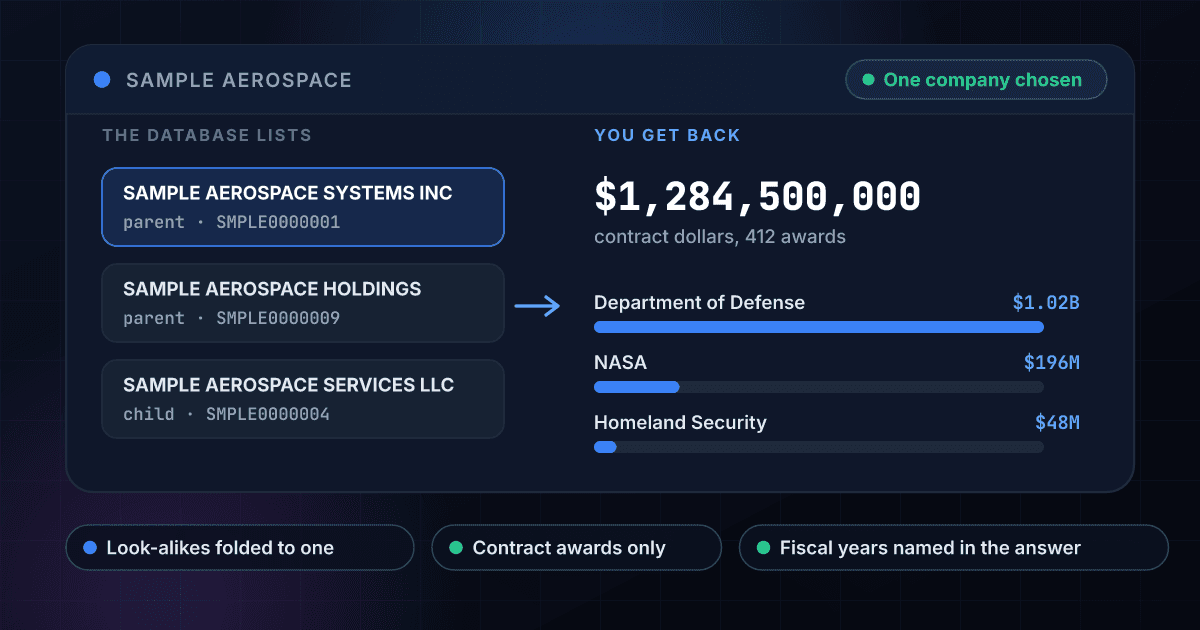Click the contract dollars, 412 awards caption
Screen dimensions: 1200x630
[x=720, y=237]
